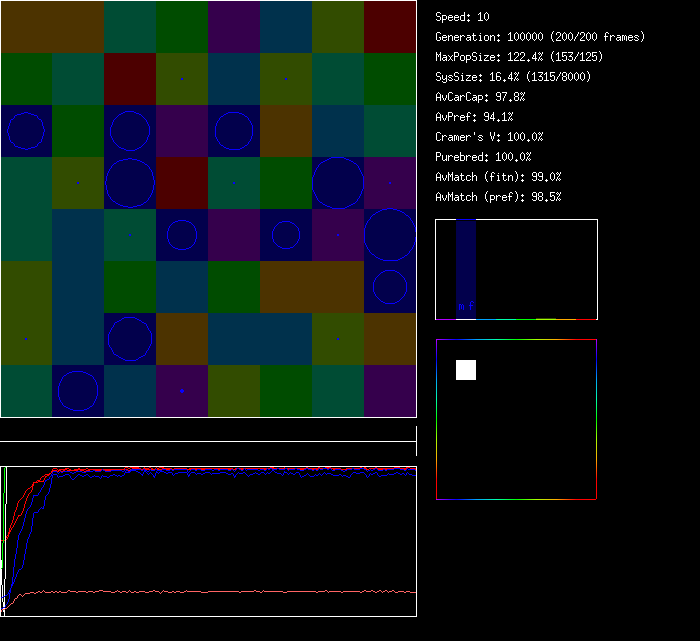This screenshot has height=641, width=700.
Task: Click the tall blue histogram bar
Action: (465, 262)
